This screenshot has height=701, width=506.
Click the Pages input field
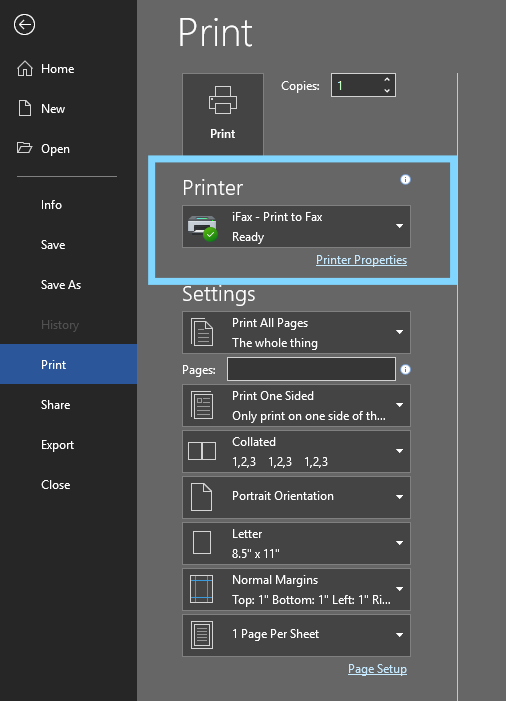311,369
